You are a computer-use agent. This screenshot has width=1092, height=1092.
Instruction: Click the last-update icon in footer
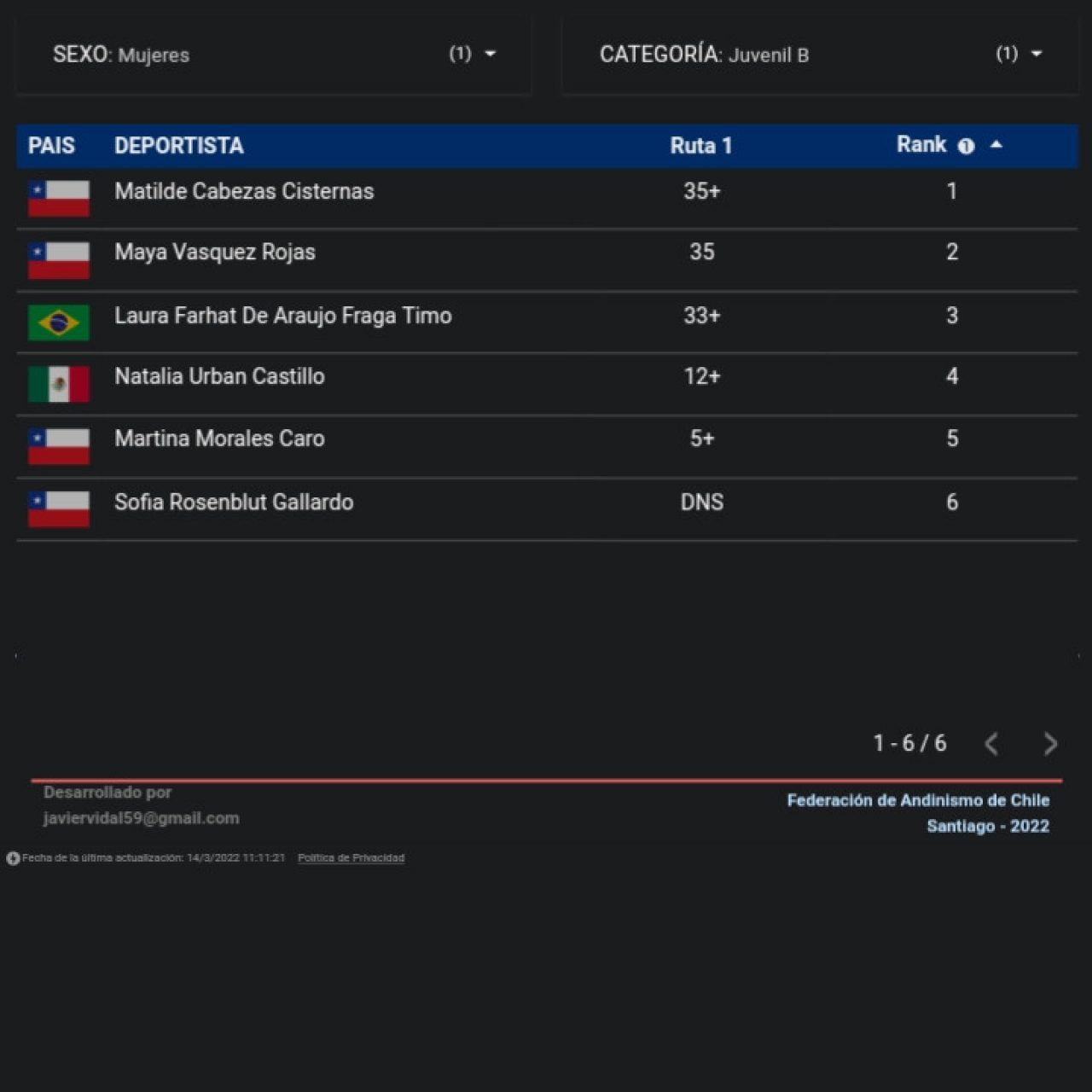pos(13,858)
